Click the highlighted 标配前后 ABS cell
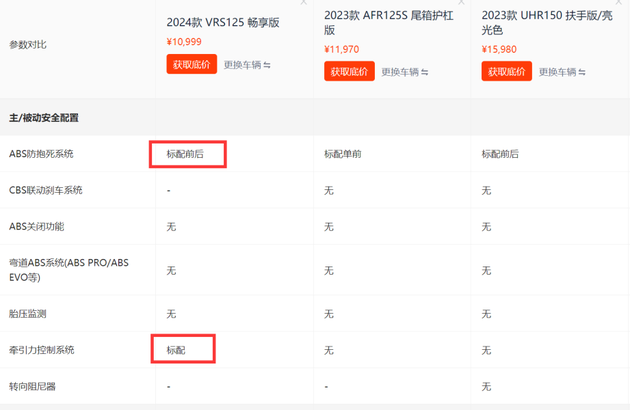Viewport: 630px width, 410px height. [188, 154]
